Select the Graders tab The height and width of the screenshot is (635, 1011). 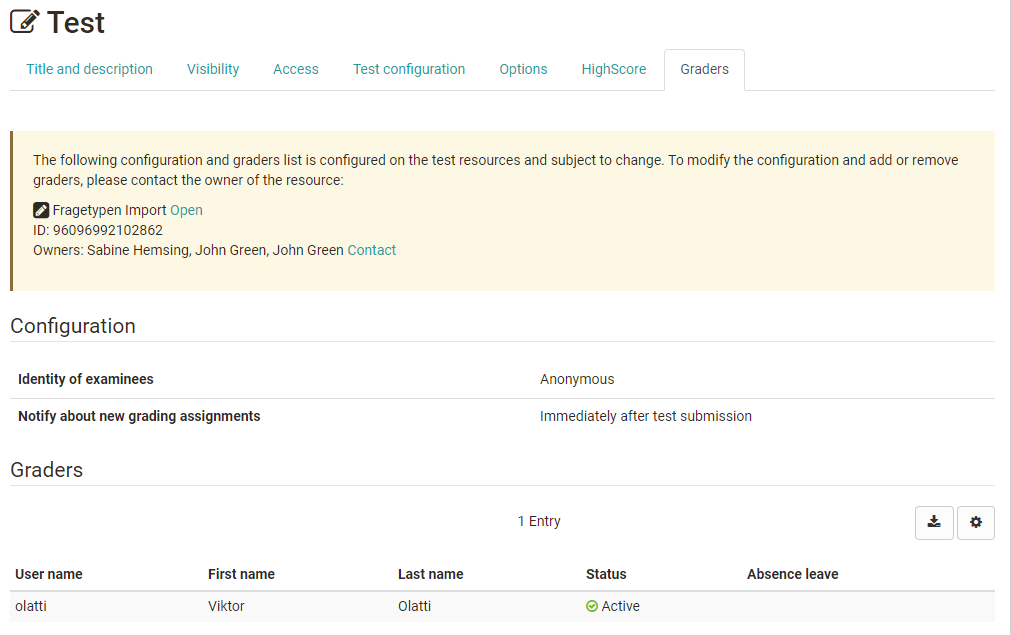click(x=704, y=69)
